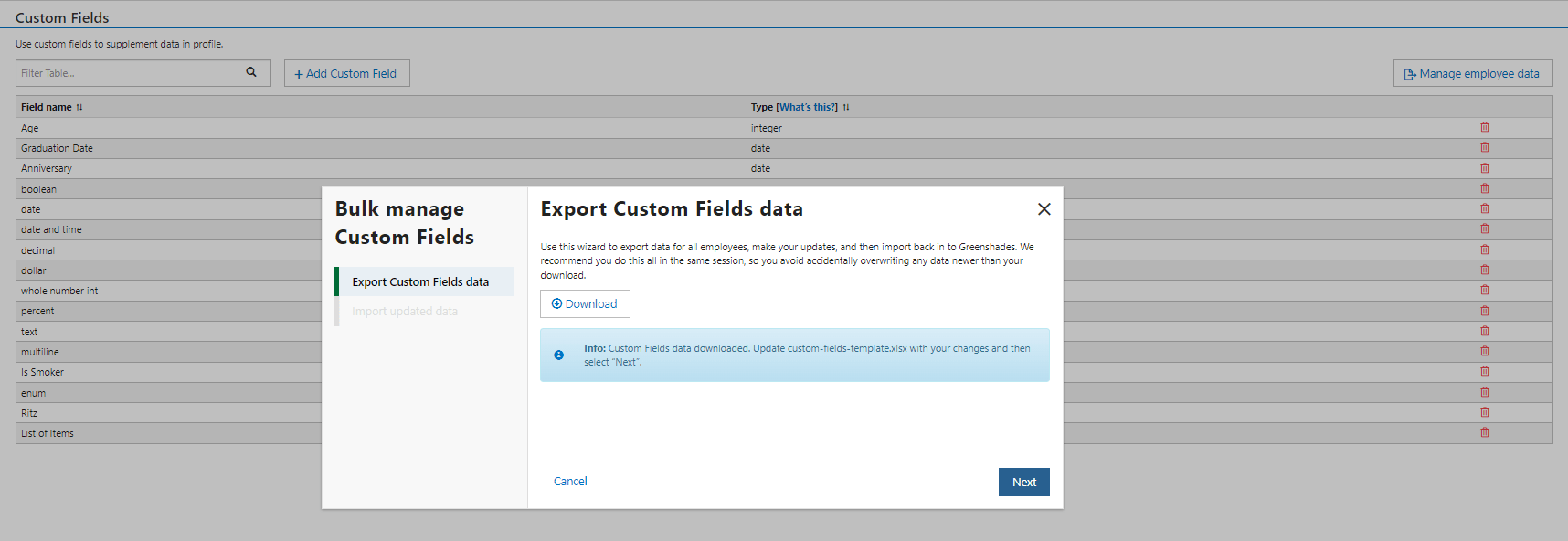Open the What's this? type help link
Viewport: 1568px width, 541px height.
point(807,108)
